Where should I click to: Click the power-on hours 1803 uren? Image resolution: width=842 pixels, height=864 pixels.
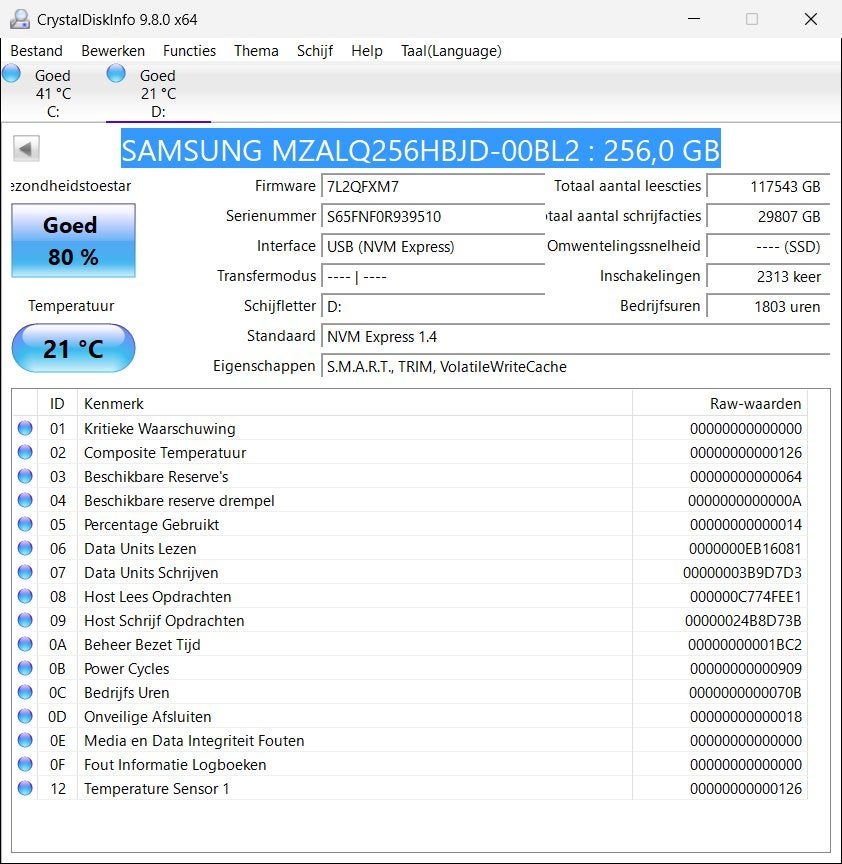[768, 306]
